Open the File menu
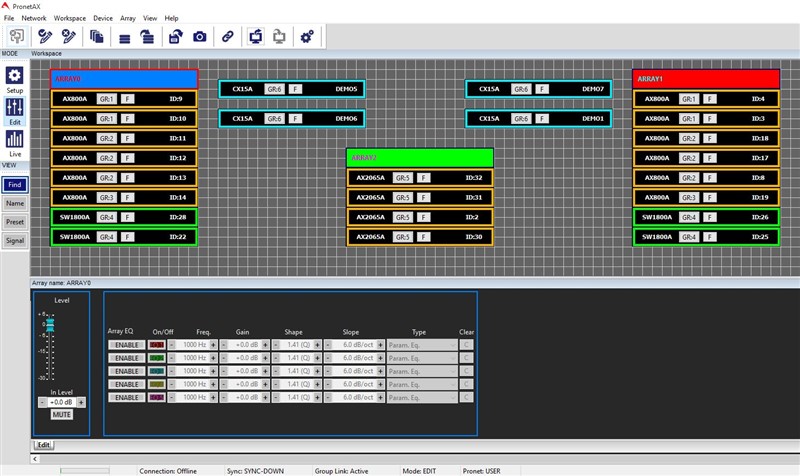This screenshot has width=800, height=476. (9, 18)
